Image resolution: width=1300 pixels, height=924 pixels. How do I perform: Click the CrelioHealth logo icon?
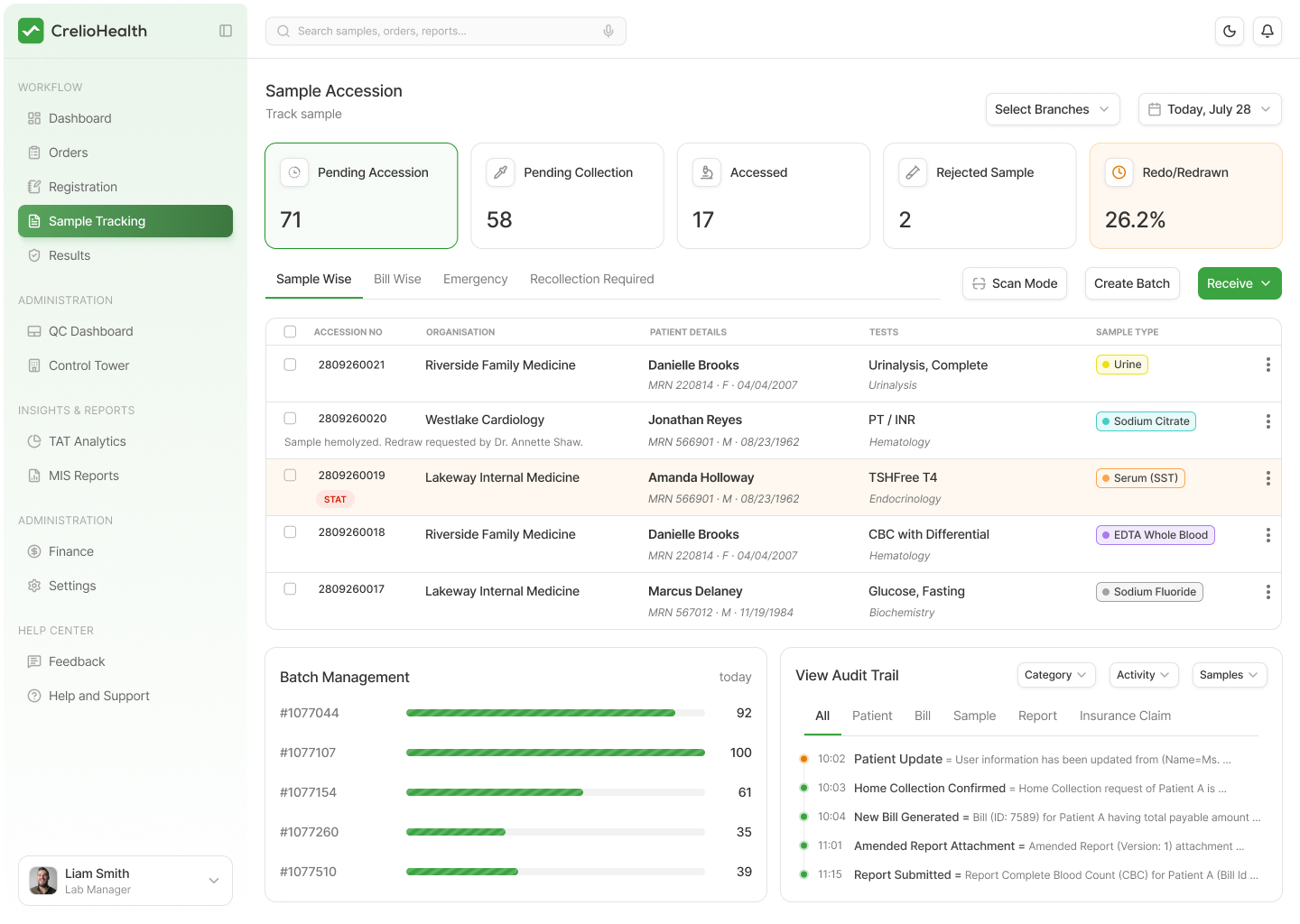tap(31, 31)
